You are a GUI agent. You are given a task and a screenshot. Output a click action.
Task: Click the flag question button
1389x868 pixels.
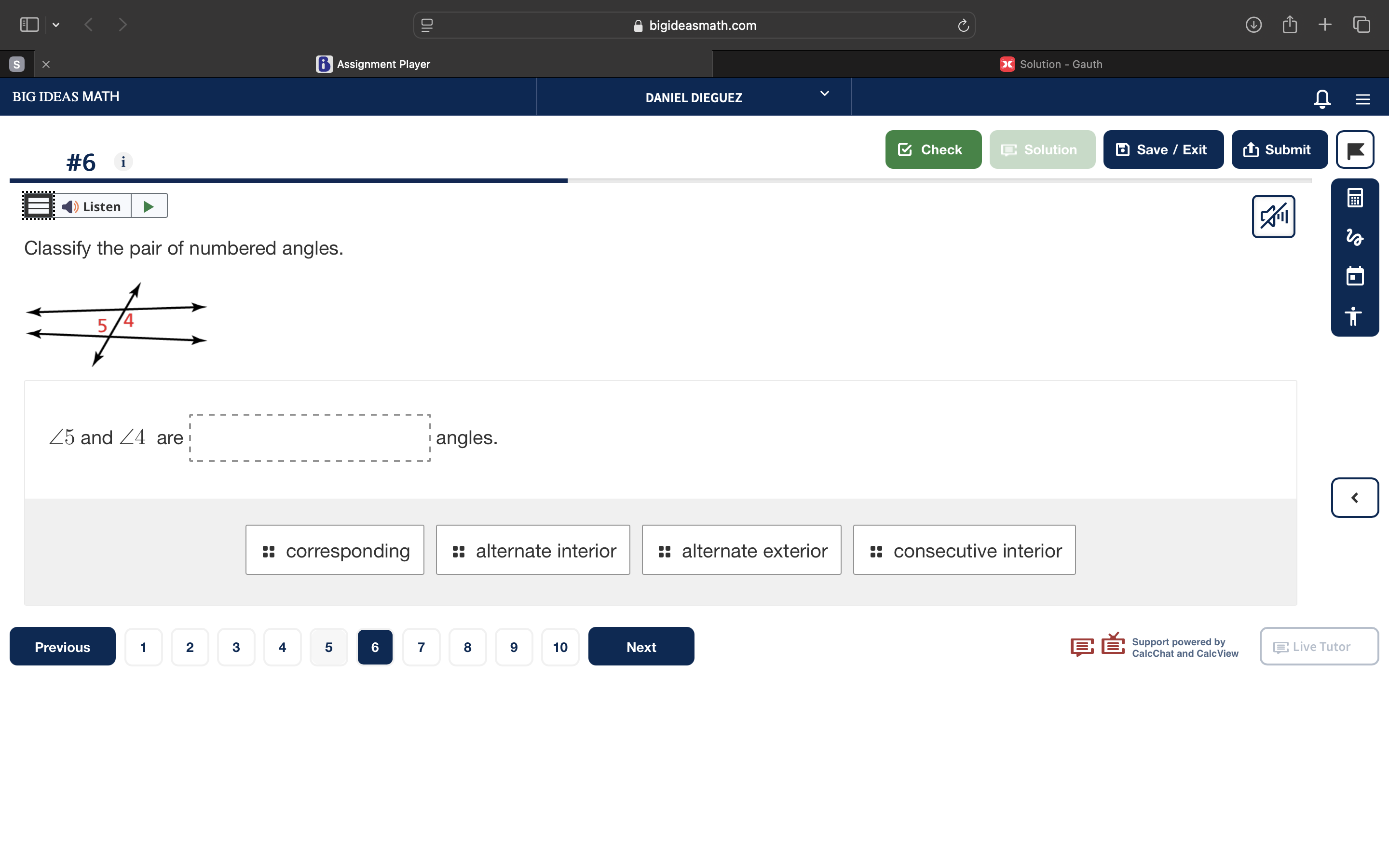point(1355,150)
